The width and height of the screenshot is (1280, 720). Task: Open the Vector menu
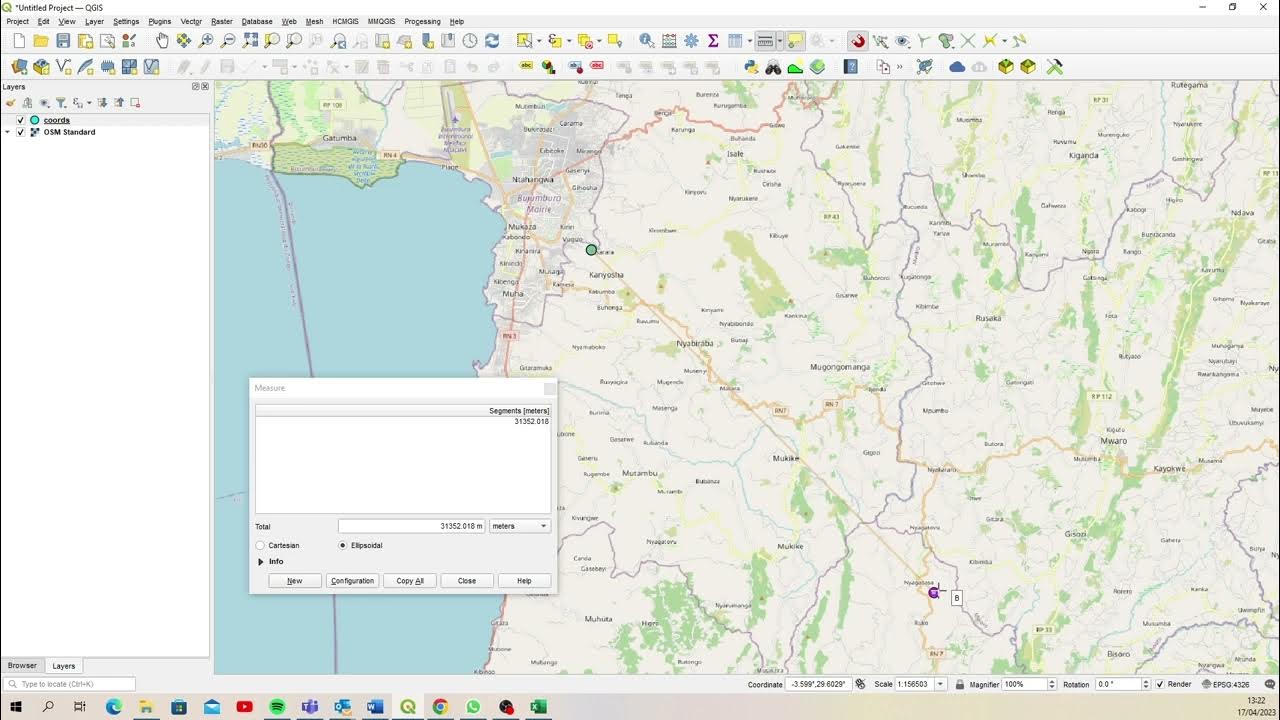pos(191,21)
